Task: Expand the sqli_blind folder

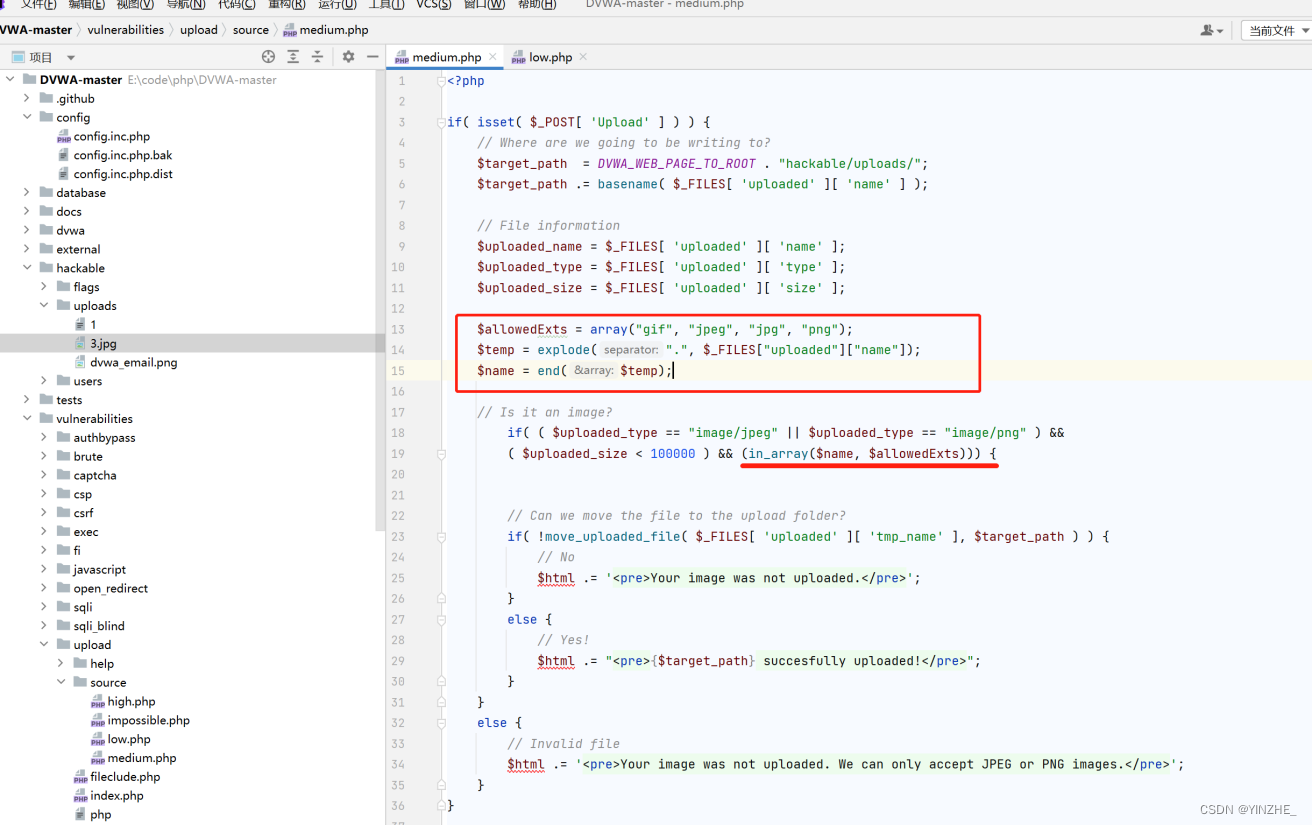Action: coord(44,626)
